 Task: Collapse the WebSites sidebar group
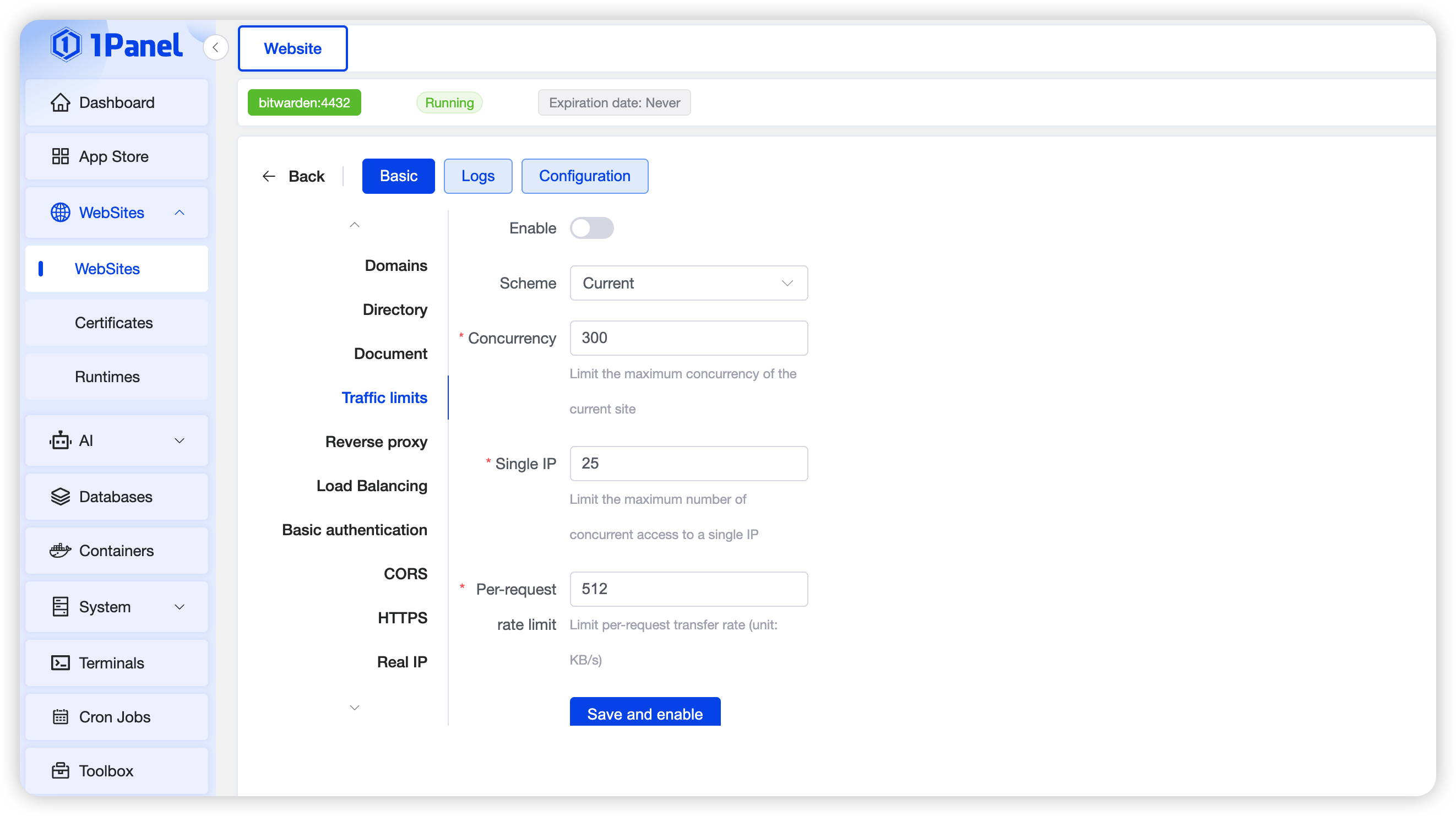[x=179, y=213]
